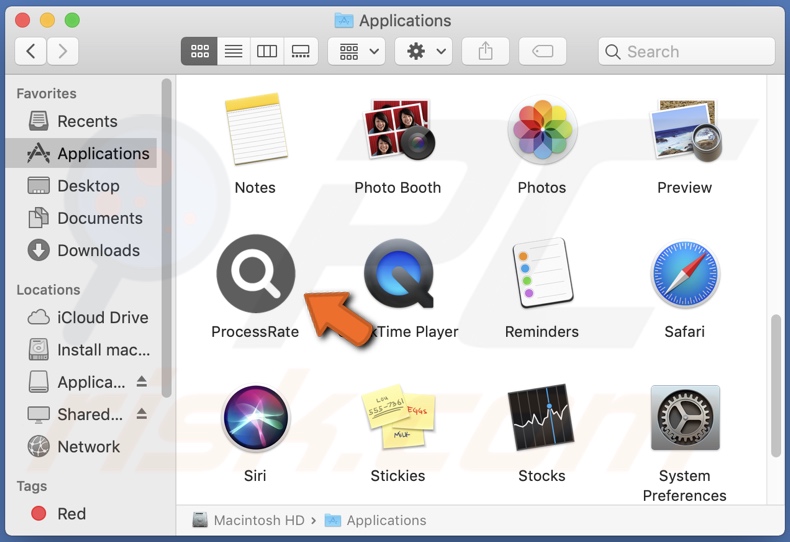Click the Reminders name label
This screenshot has width=790, height=542.
point(542,331)
